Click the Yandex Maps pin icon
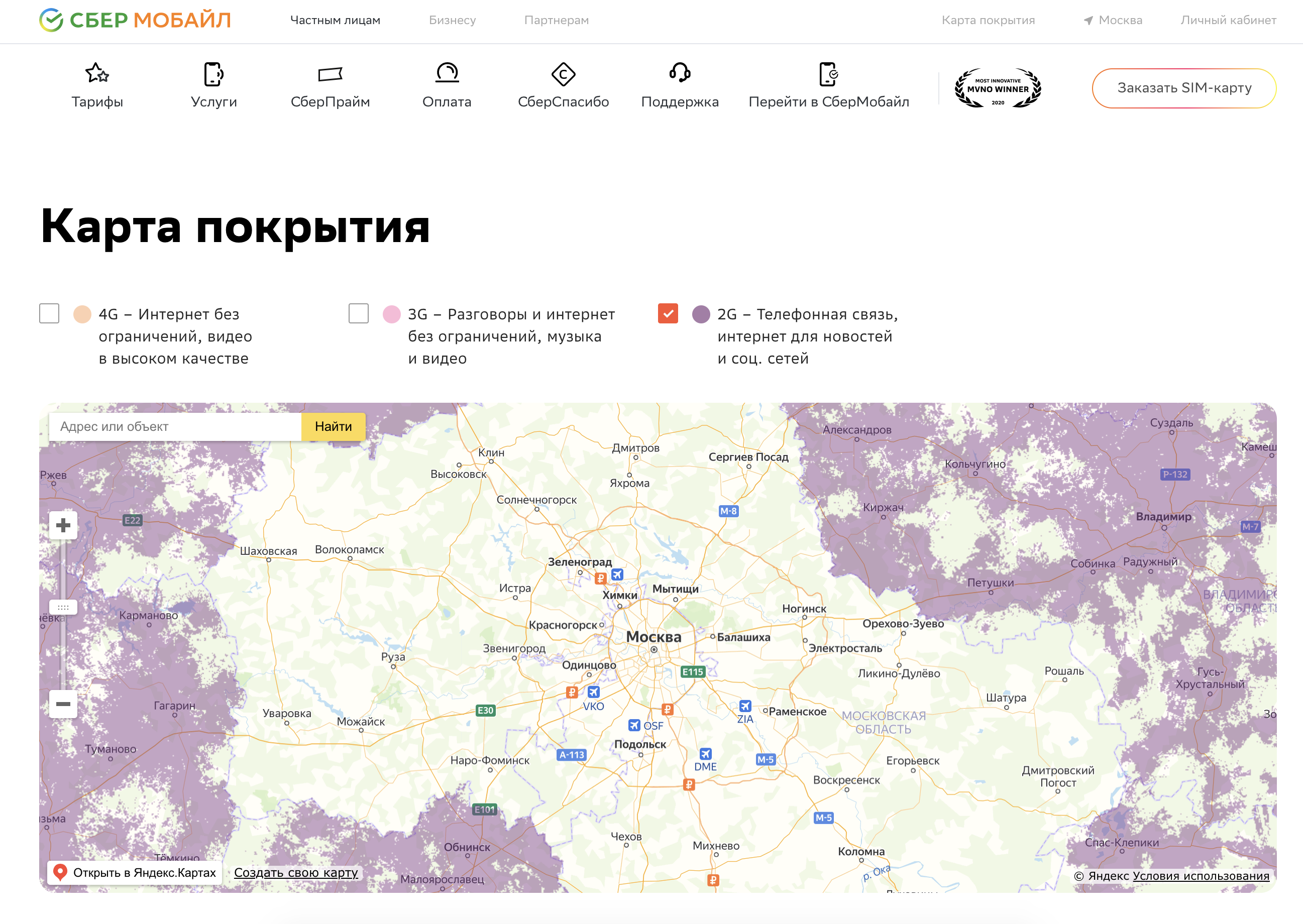Screen dimensions: 1303x924 pos(60,872)
